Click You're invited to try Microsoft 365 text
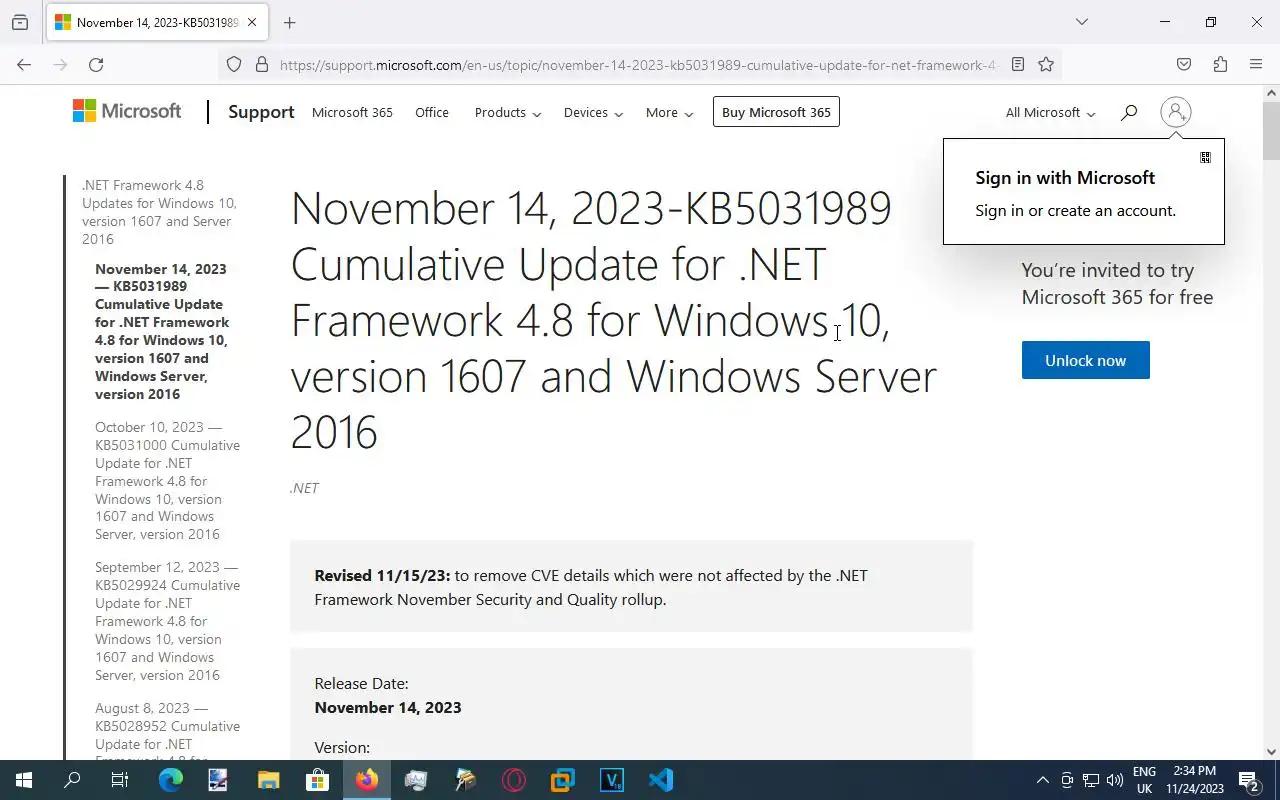This screenshot has height=800, width=1280. tap(1117, 283)
